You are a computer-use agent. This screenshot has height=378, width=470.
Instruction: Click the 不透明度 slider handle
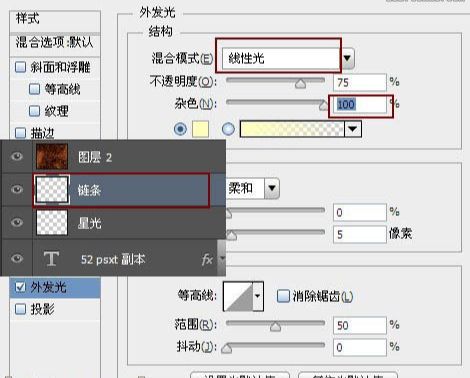tap(301, 83)
